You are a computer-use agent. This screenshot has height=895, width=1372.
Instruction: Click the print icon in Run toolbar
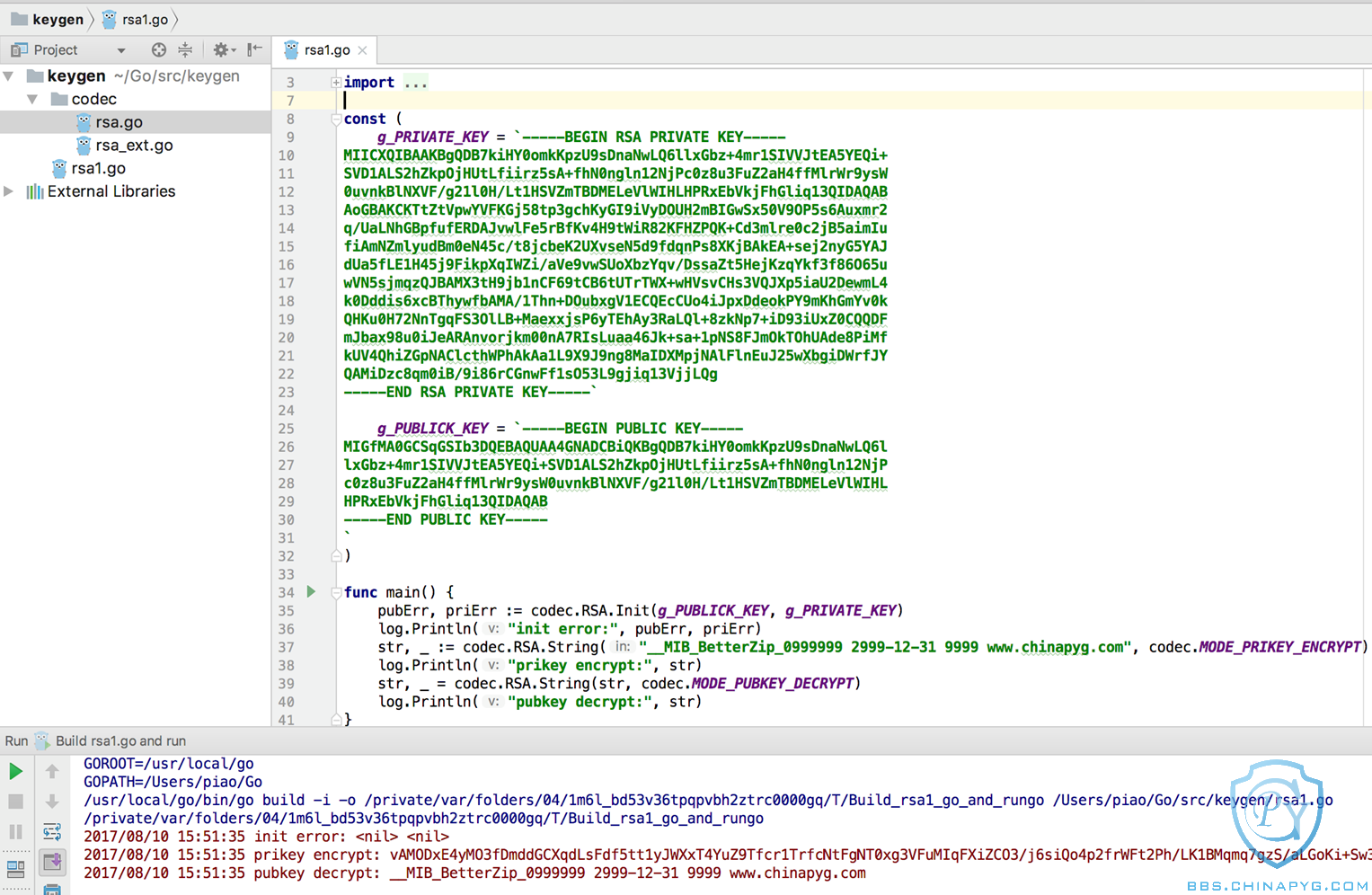[52, 890]
